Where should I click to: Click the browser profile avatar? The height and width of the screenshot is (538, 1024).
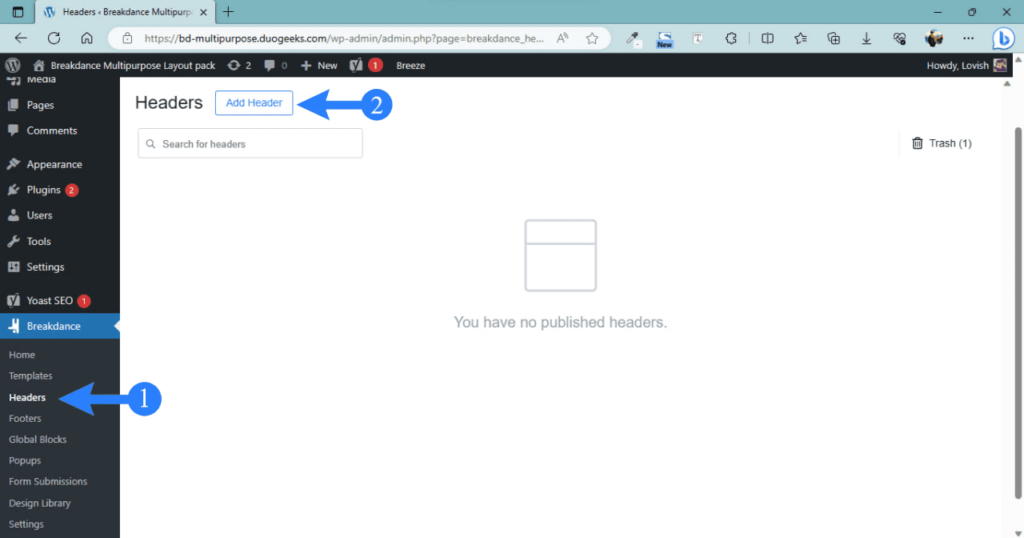coord(934,39)
